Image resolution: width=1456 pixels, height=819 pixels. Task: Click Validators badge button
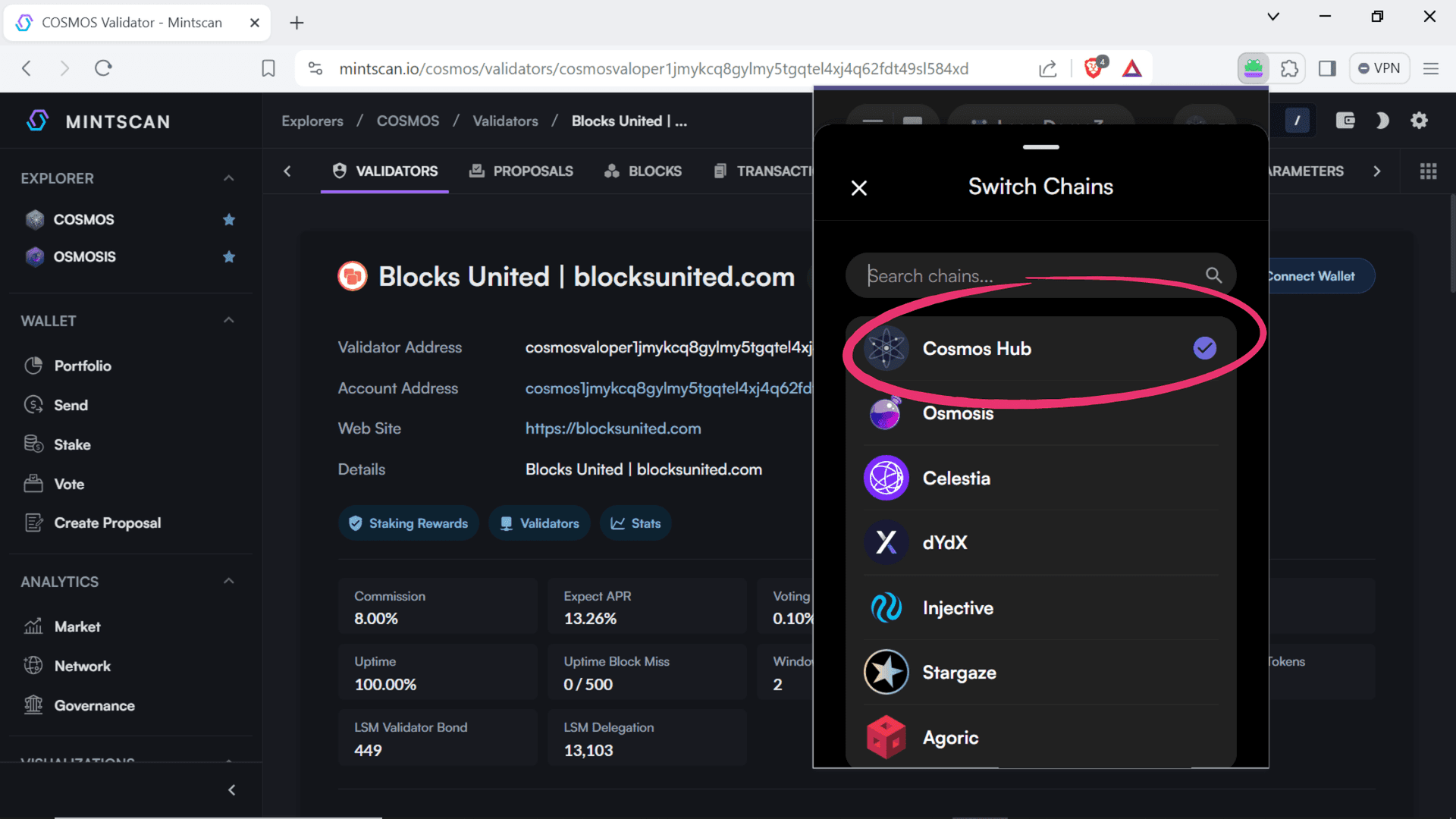[539, 523]
